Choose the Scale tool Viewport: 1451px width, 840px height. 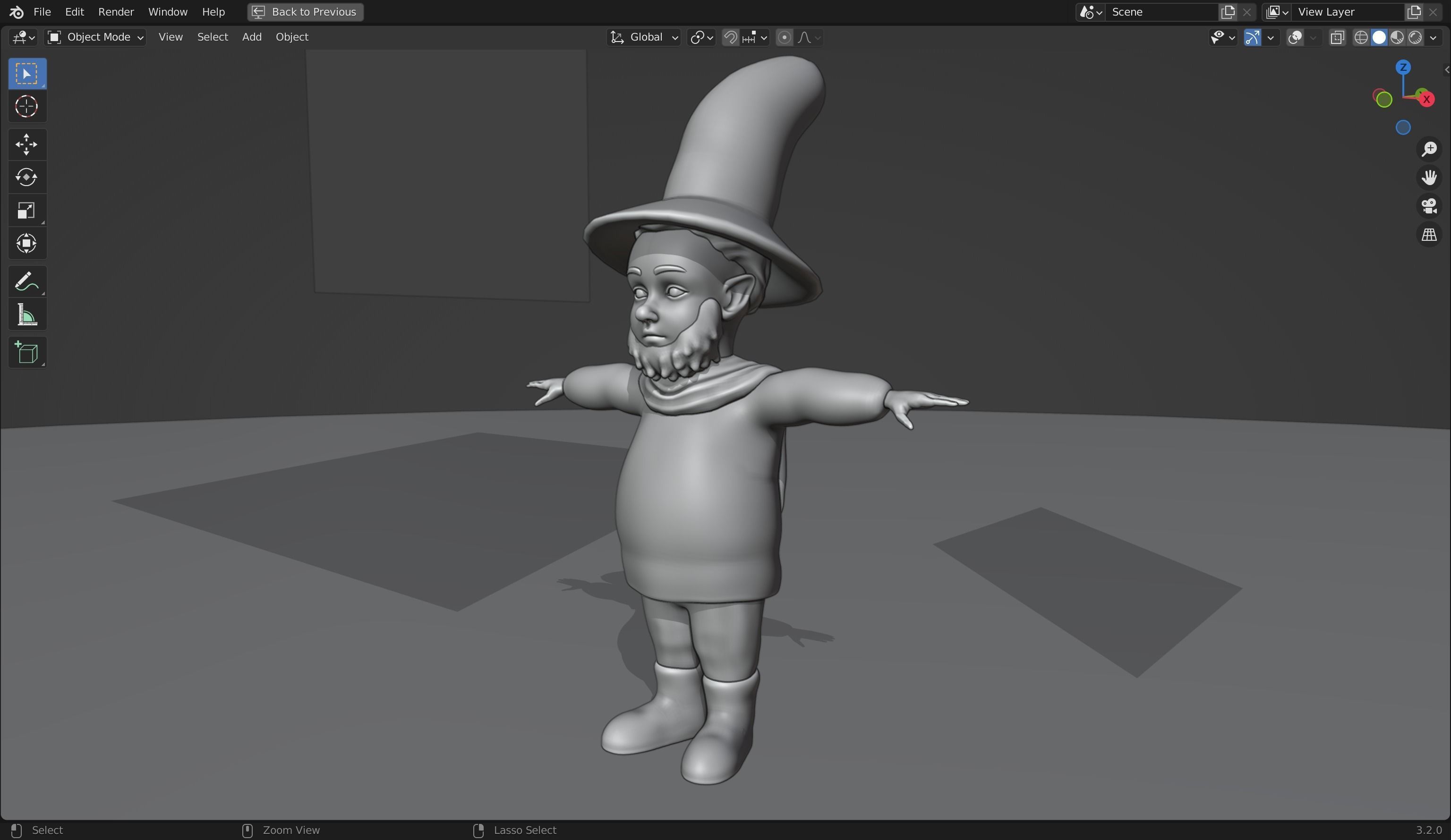(26, 211)
